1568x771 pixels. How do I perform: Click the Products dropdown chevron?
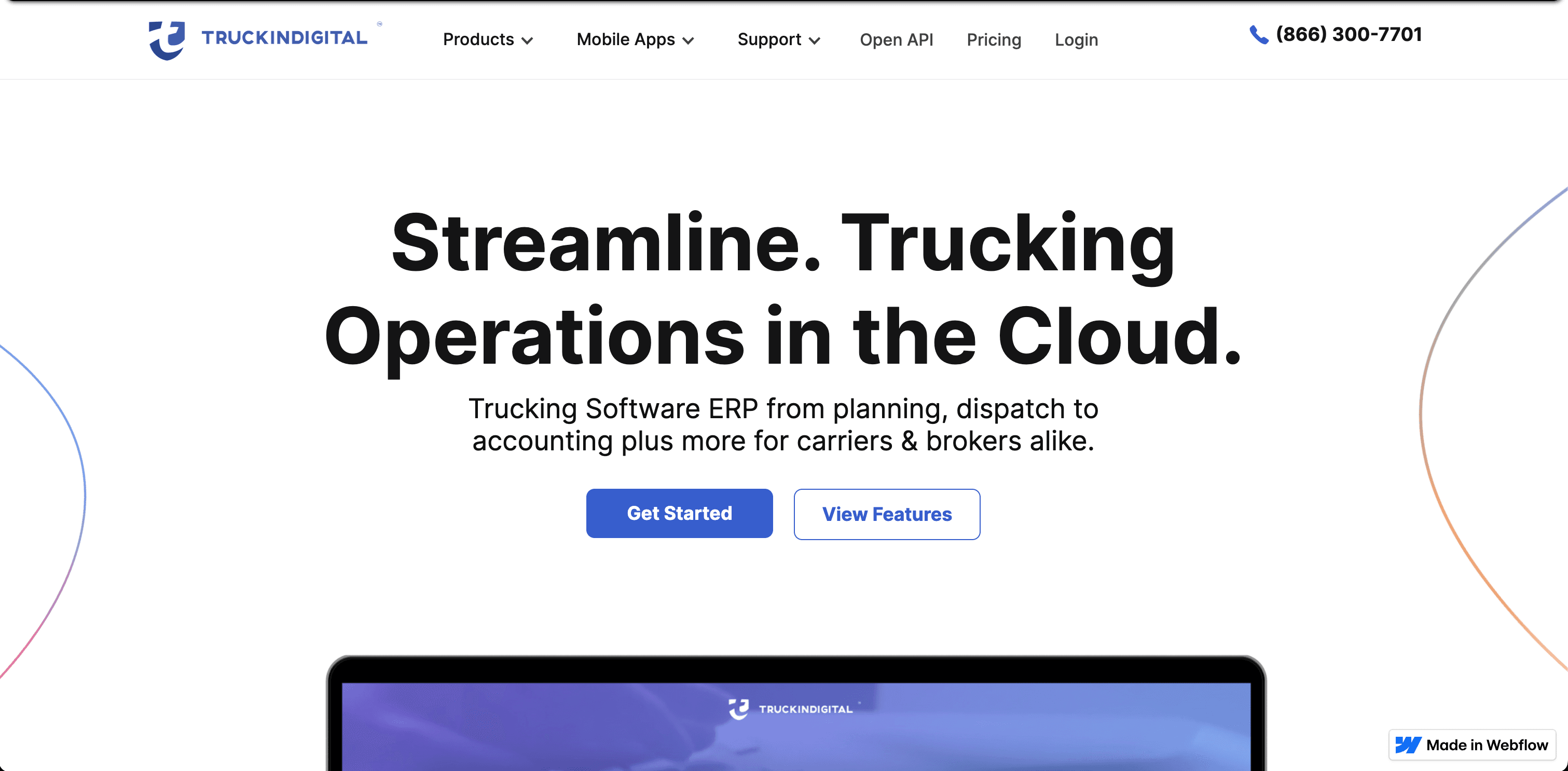tap(527, 41)
